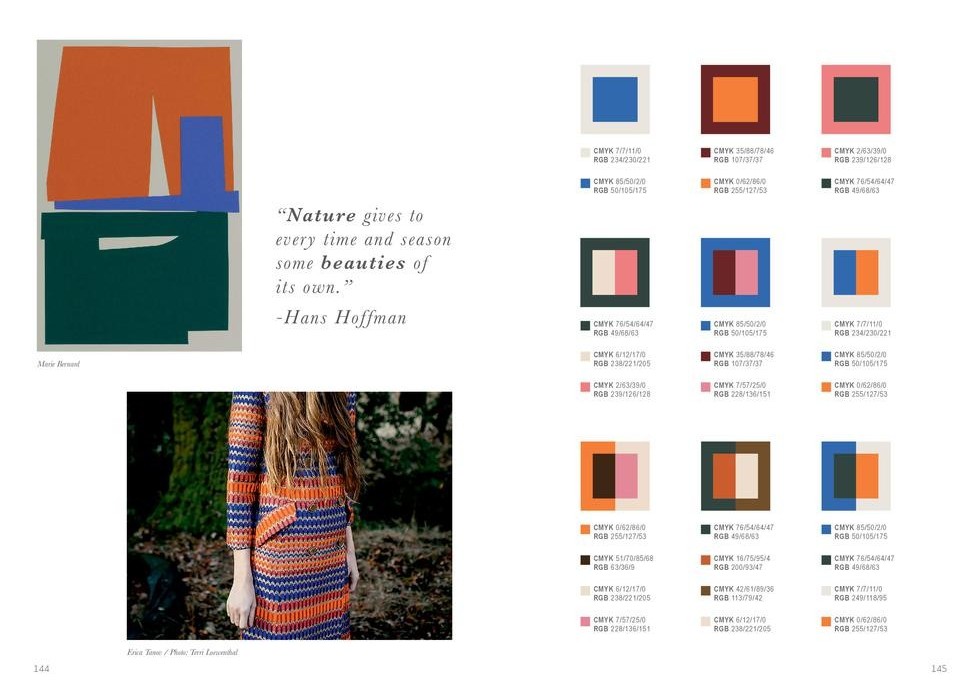This screenshot has width=980, height=700.
Task: Open the Marie Bernard abstract artwork
Action: pyautogui.click(x=139, y=196)
